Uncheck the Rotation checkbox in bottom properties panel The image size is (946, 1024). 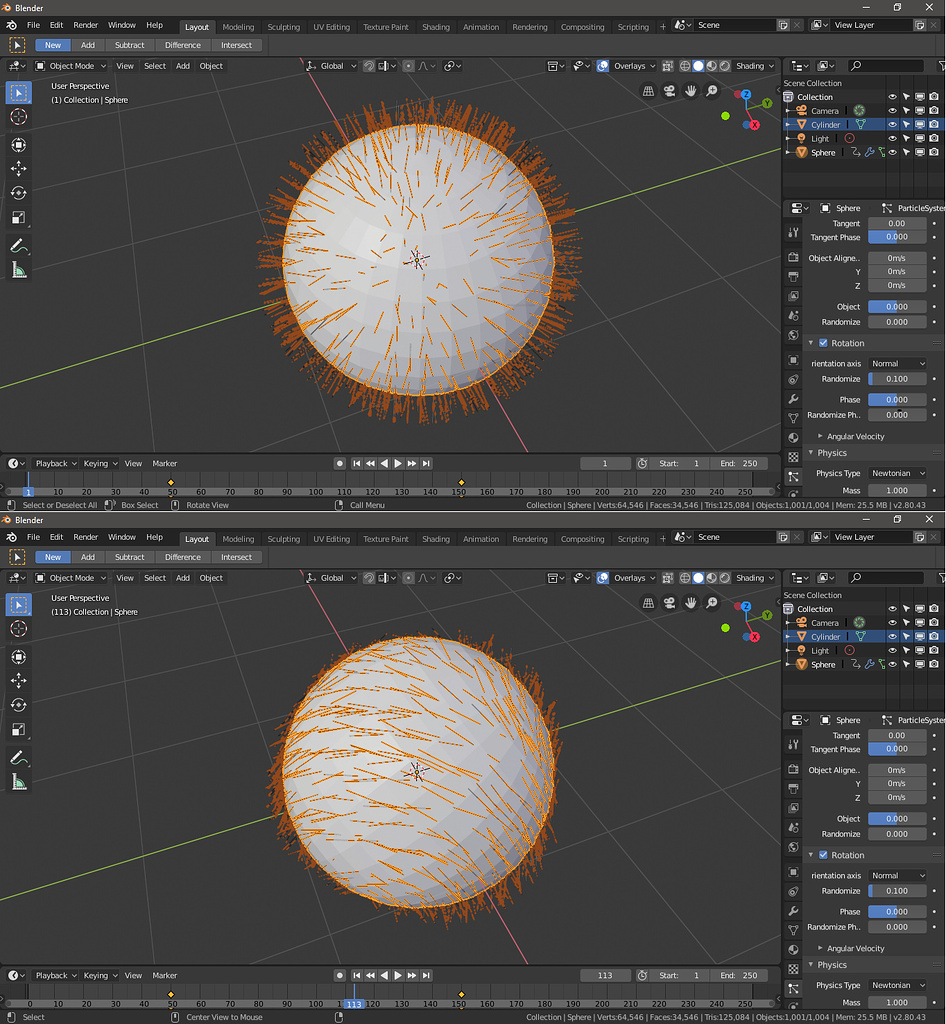(x=823, y=855)
